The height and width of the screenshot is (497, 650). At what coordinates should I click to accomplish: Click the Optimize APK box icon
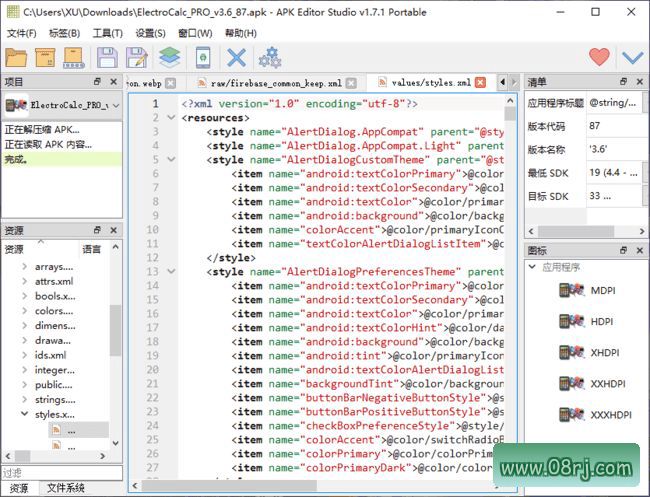tap(45, 58)
